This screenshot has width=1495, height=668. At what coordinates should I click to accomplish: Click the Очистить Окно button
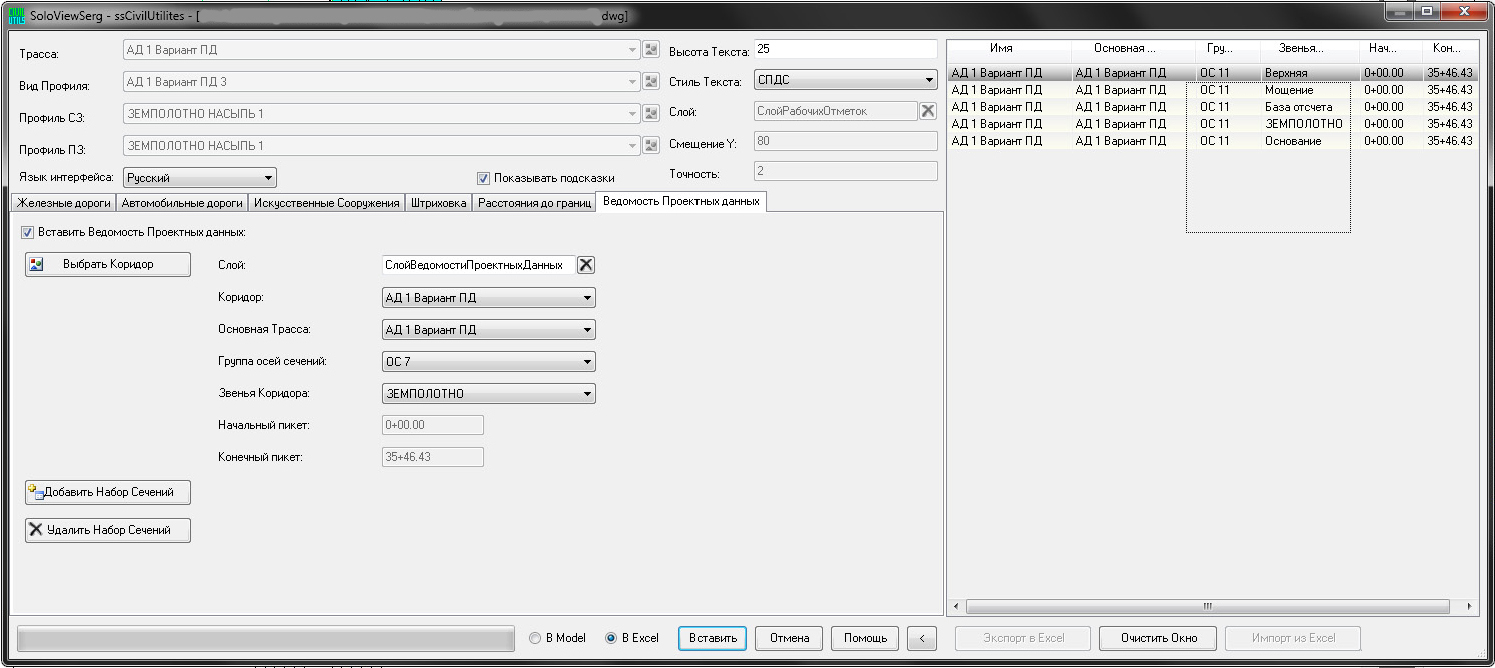(1158, 638)
